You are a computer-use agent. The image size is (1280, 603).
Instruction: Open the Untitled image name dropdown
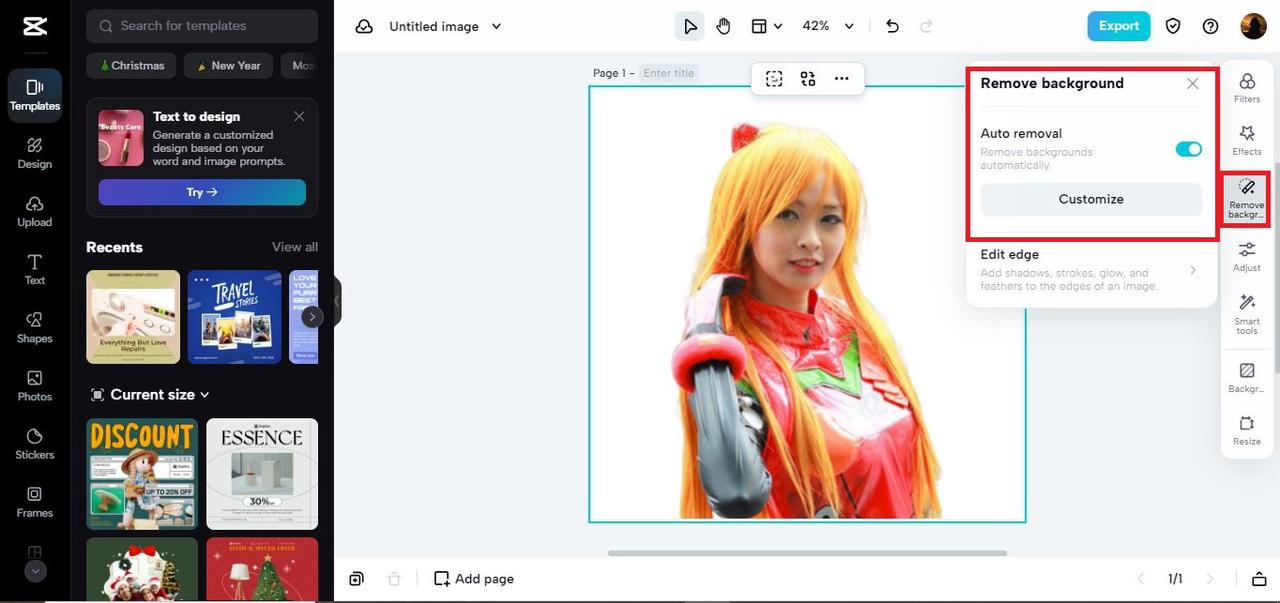(445, 27)
